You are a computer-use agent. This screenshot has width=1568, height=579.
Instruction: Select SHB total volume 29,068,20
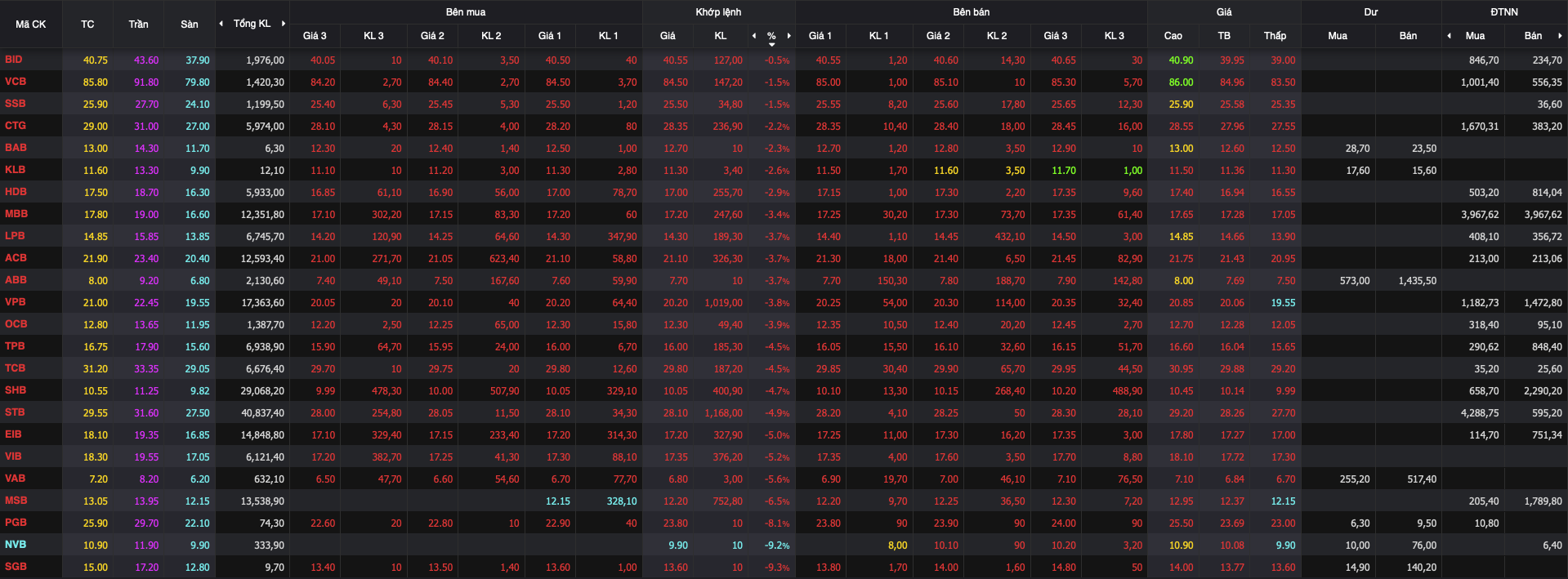pyautogui.click(x=262, y=391)
